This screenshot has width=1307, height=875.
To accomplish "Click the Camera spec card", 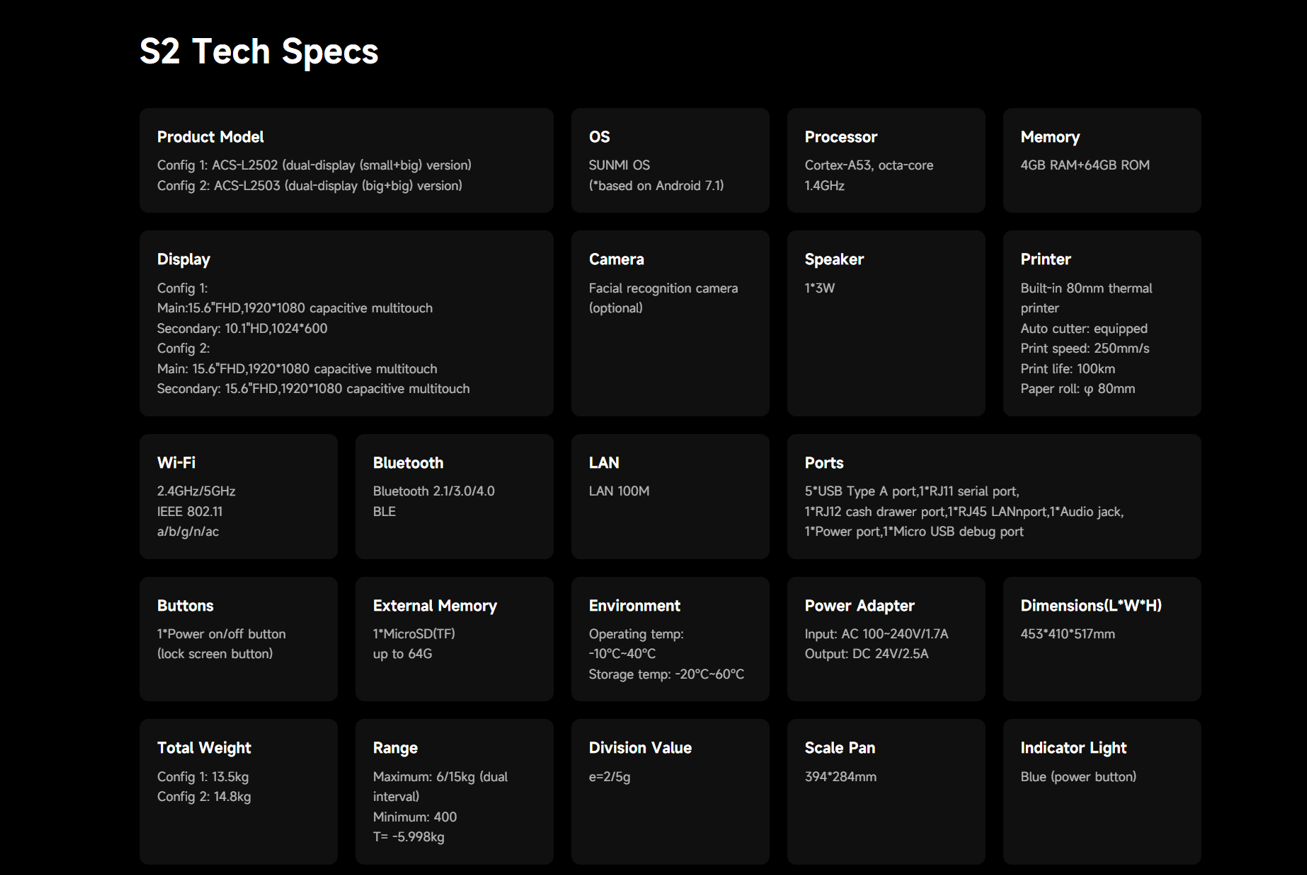I will 670,323.
